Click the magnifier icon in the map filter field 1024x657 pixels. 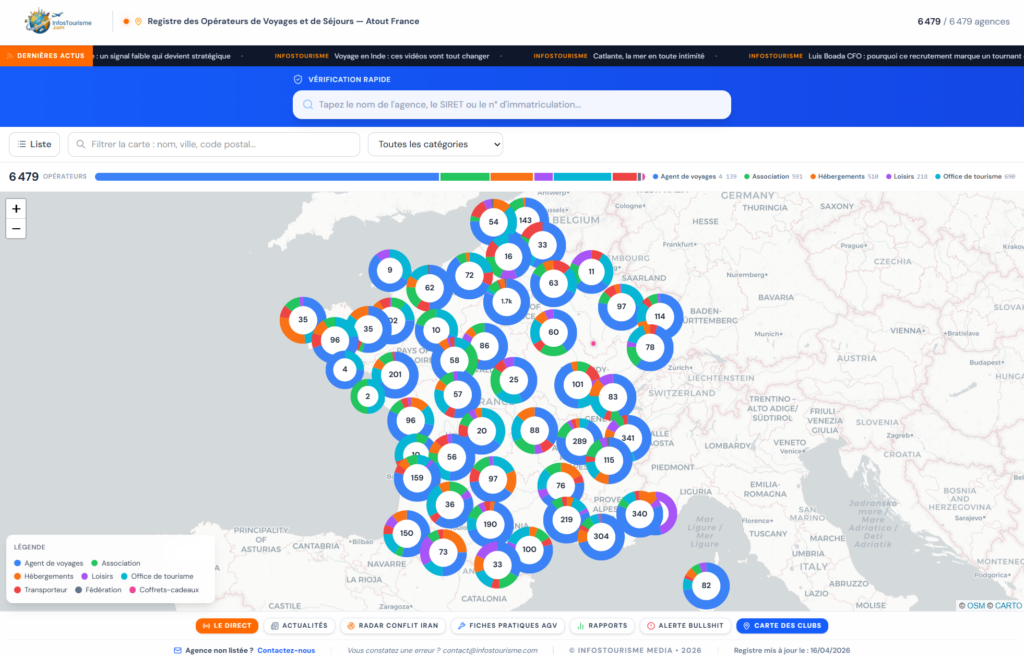point(81,144)
